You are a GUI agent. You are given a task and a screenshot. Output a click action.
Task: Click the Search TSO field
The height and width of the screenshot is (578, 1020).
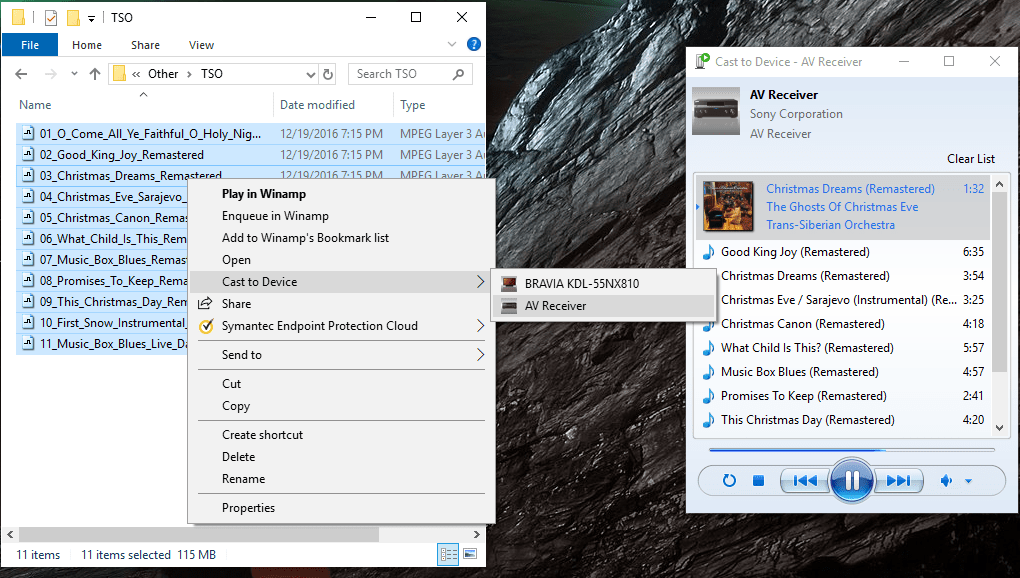(x=410, y=74)
